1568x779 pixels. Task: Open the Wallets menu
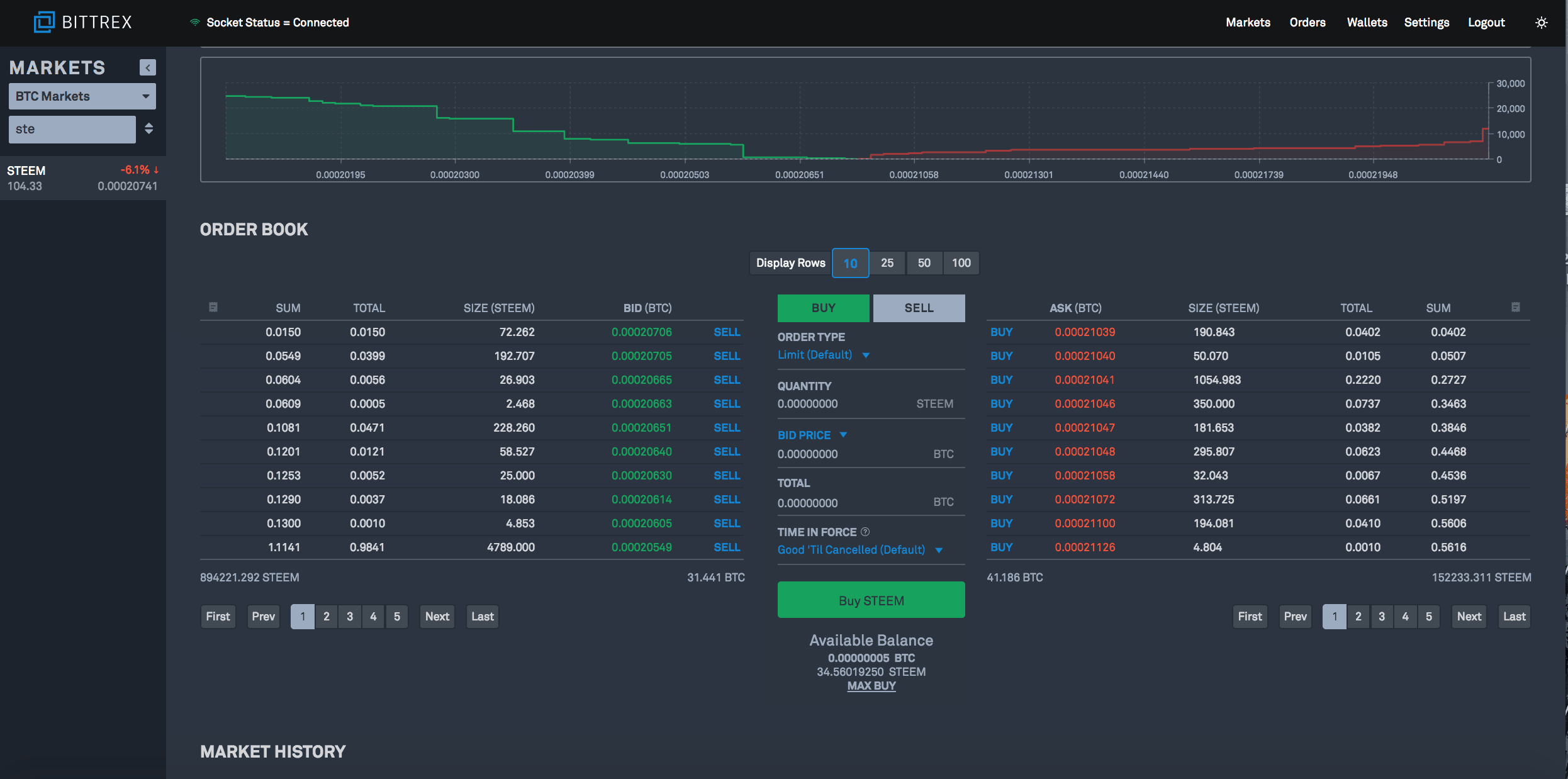point(1365,22)
